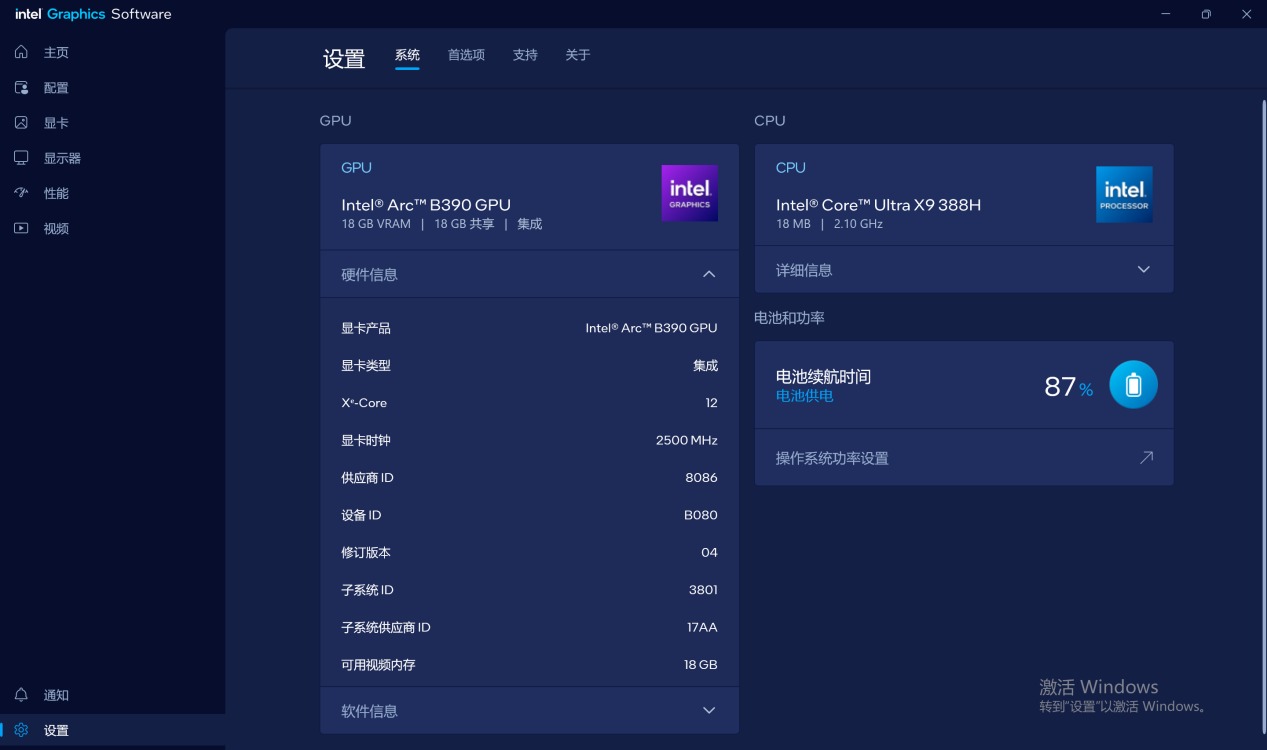Click the 设置 gear icon in sidebar
This screenshot has height=750, width=1267.
[21, 731]
